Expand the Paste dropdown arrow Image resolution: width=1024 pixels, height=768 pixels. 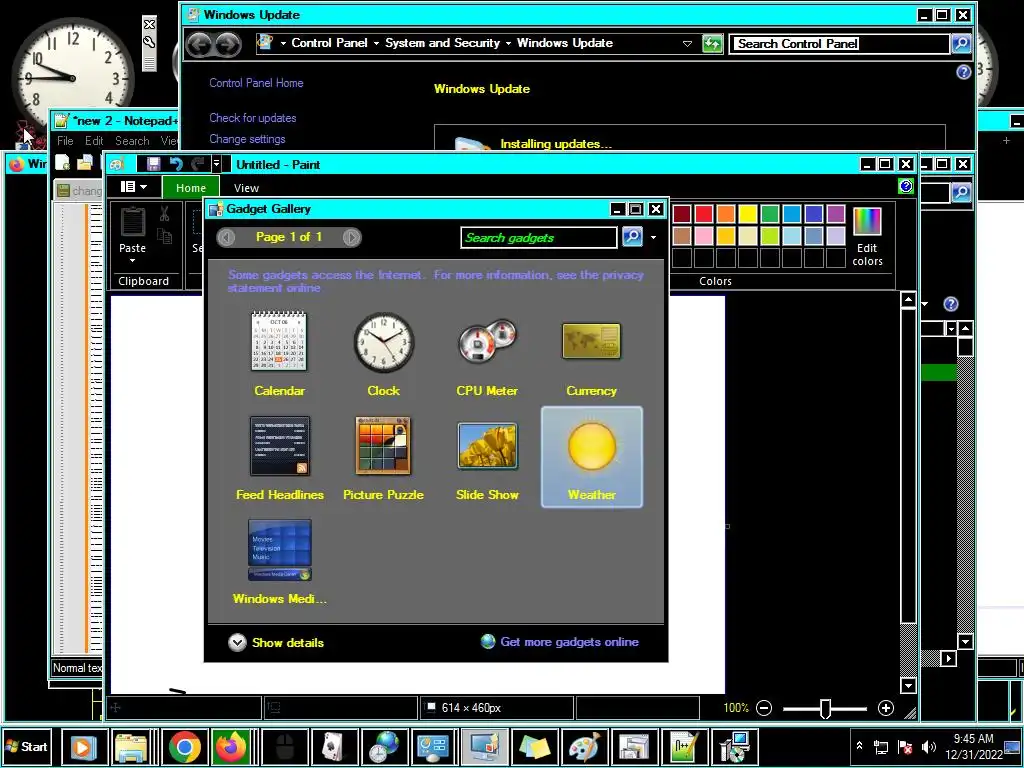pos(133,261)
